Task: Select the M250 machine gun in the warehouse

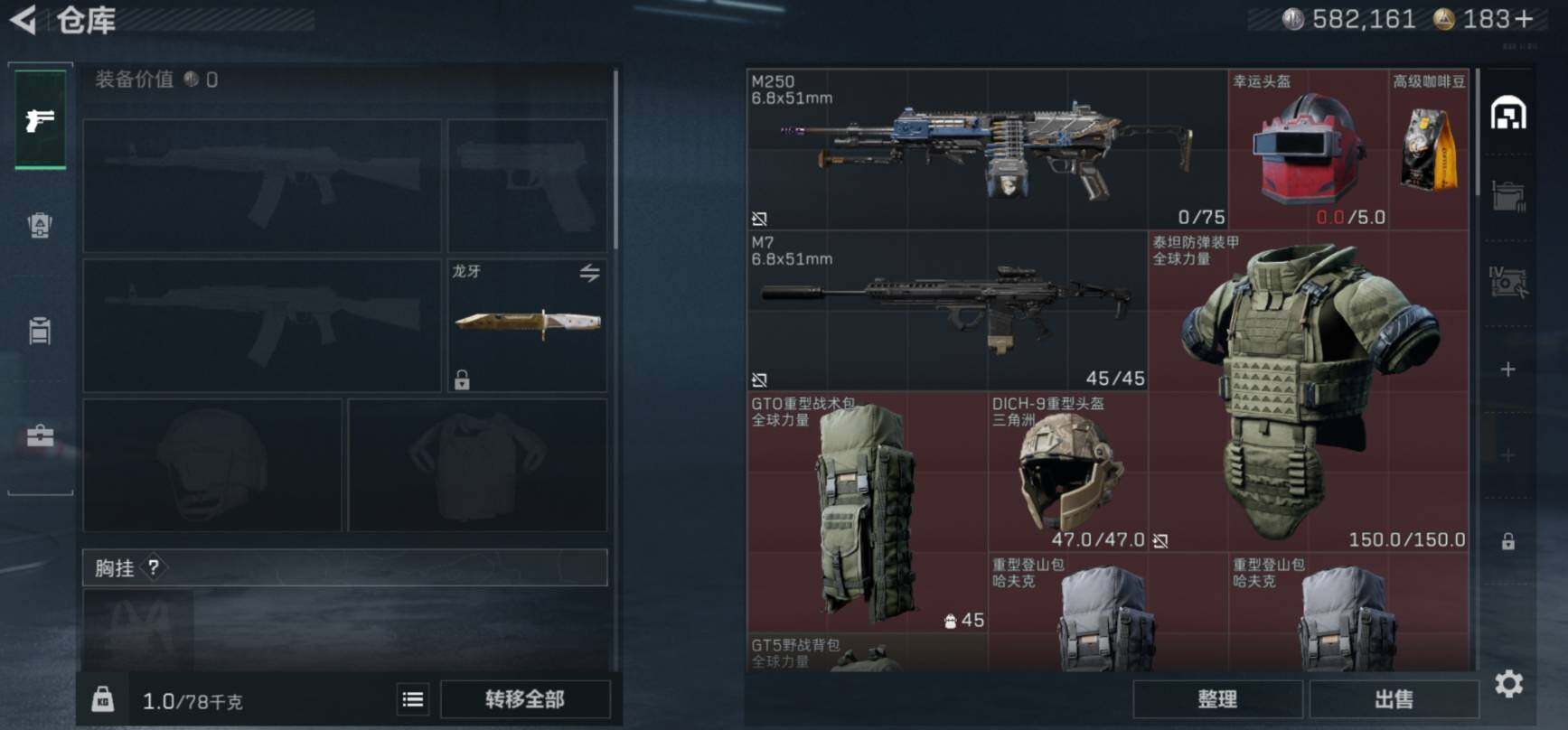Action: [987, 149]
